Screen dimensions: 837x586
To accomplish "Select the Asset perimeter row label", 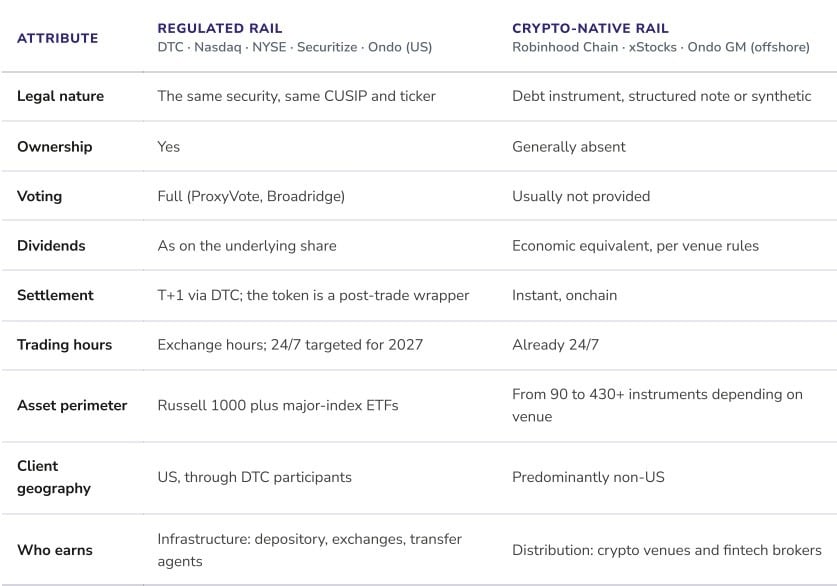I will pyautogui.click(x=72, y=406).
